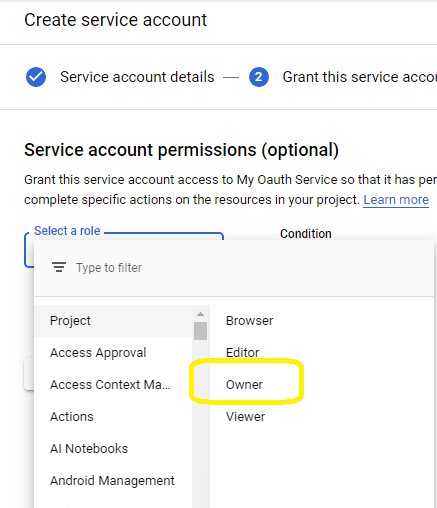Viewport: 437px width, 508px height.
Task: Click the category list scroll up arrow
Action: coord(200,314)
